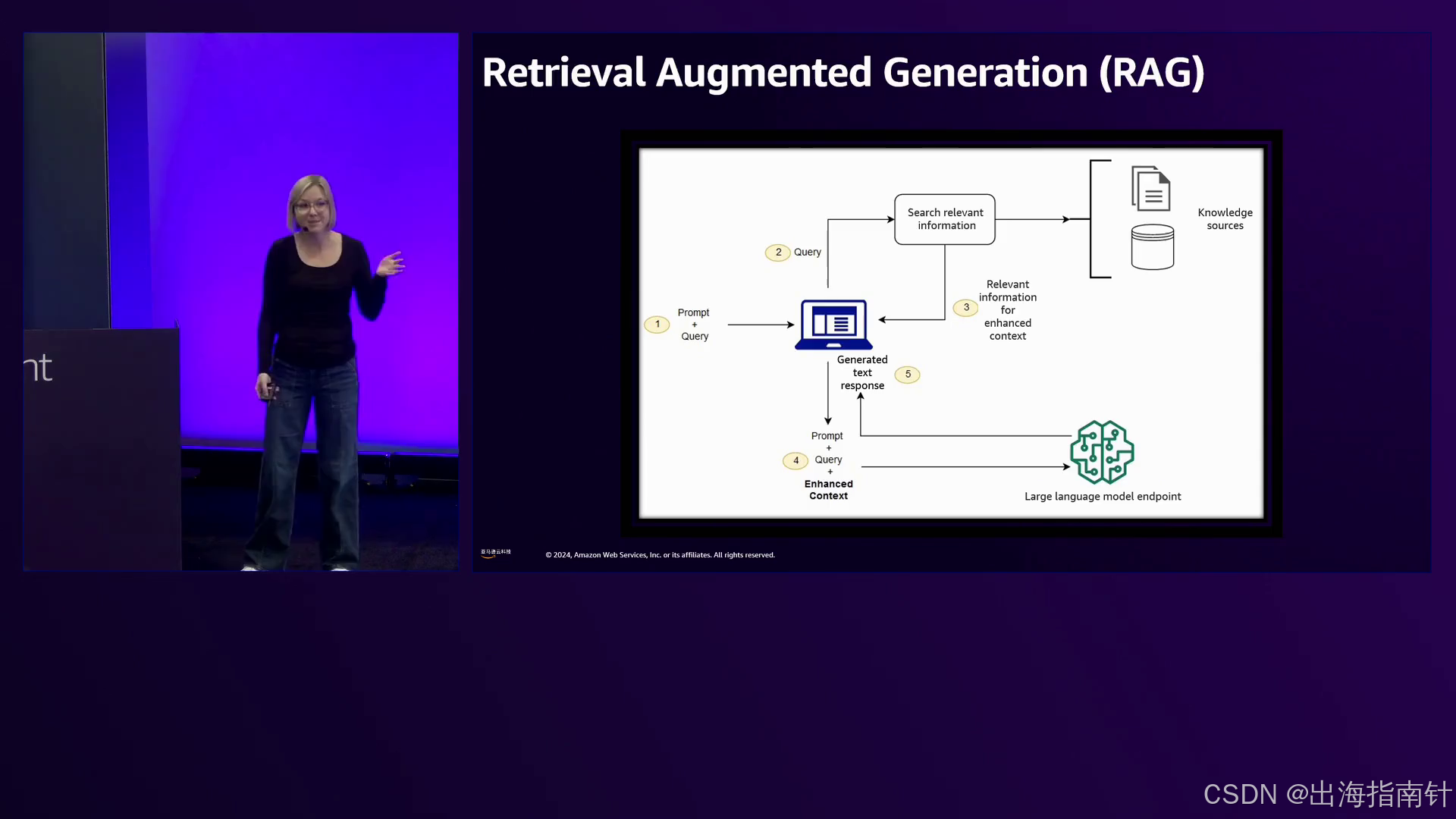
Task: Click the yellow step 5 circle
Action: coord(907,375)
